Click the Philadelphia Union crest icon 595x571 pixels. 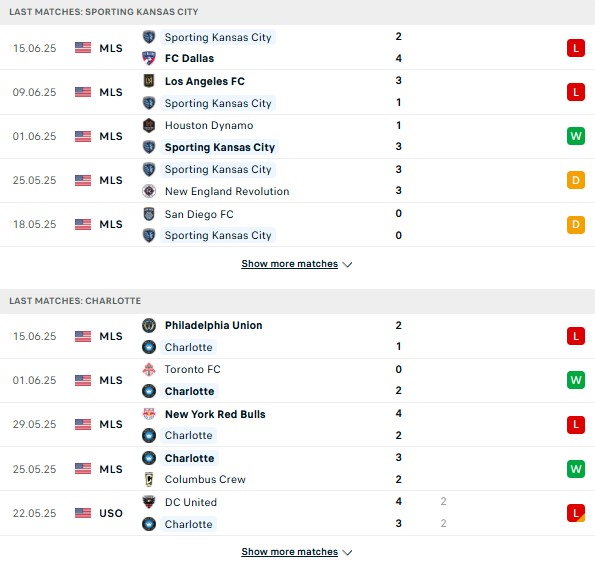(x=149, y=325)
